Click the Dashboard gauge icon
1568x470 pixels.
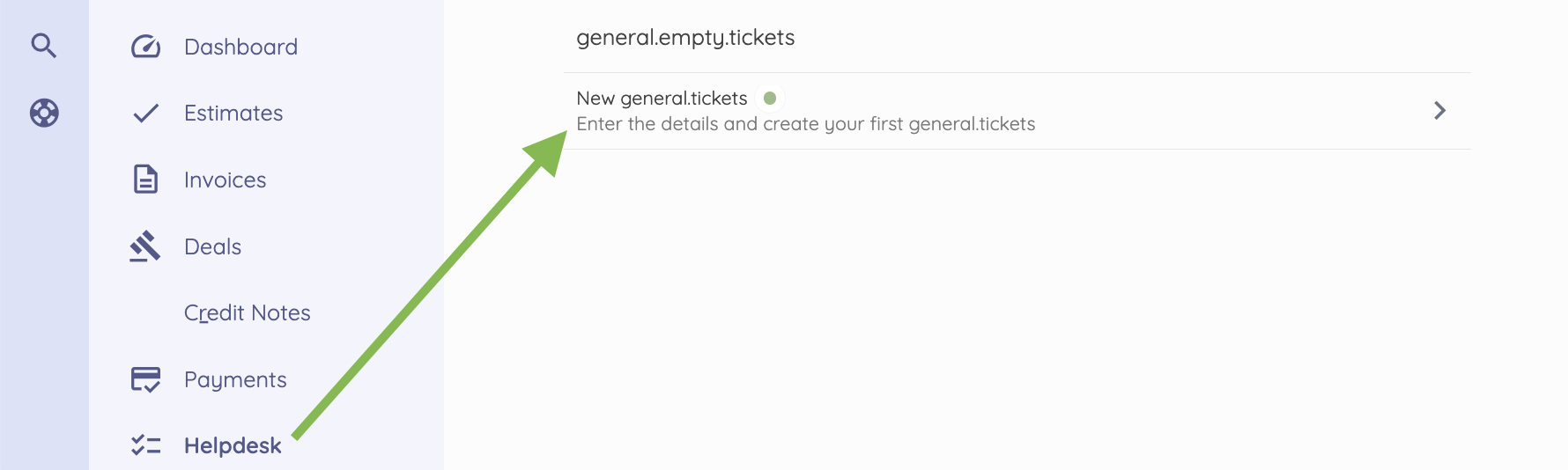tap(145, 47)
